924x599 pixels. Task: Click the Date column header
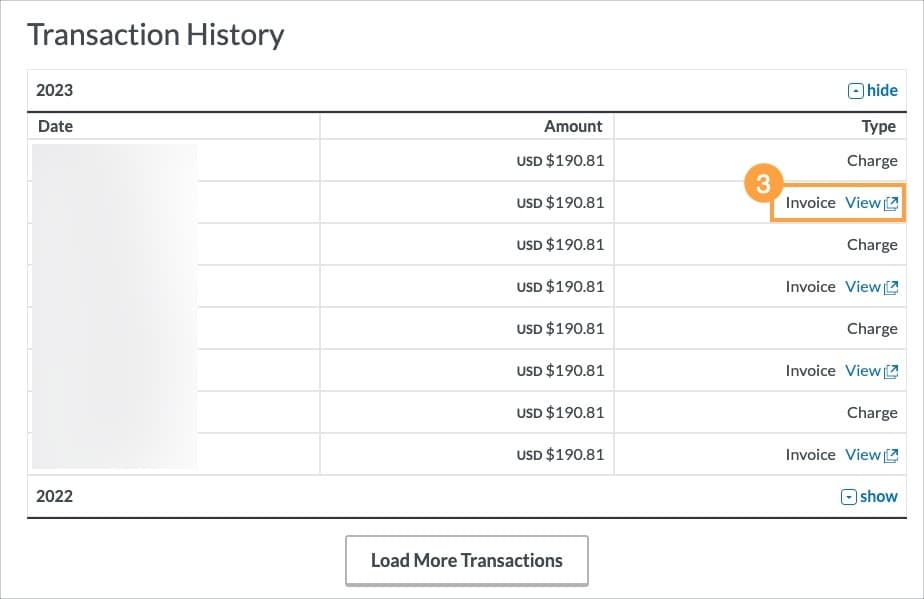click(x=55, y=126)
